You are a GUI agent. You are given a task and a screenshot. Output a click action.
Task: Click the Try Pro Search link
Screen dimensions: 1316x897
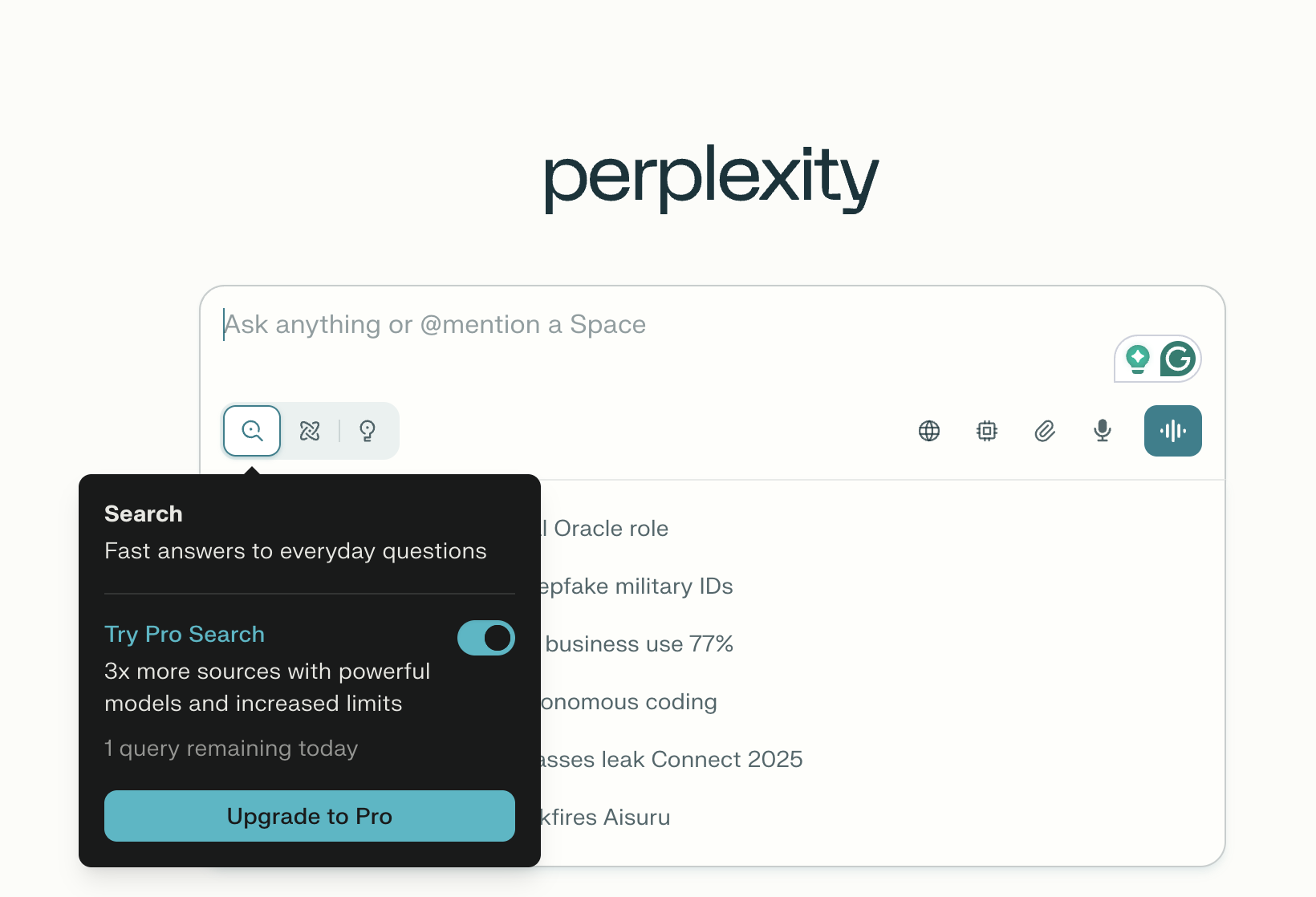(x=185, y=634)
